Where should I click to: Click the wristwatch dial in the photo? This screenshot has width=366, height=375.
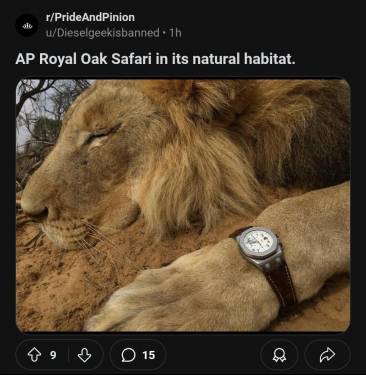pos(259,242)
